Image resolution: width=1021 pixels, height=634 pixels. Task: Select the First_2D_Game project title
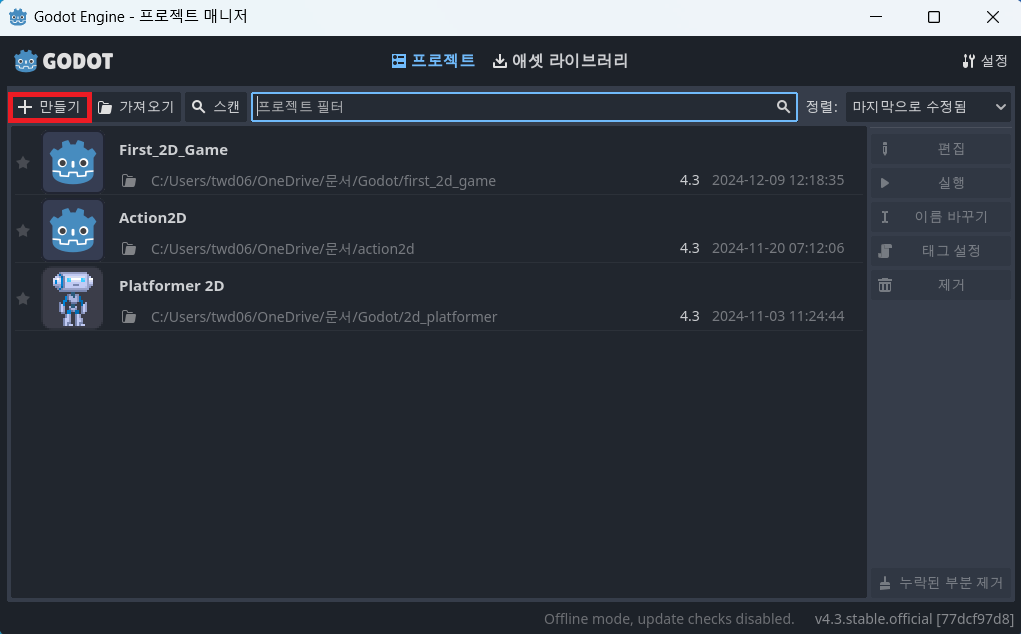point(173,150)
